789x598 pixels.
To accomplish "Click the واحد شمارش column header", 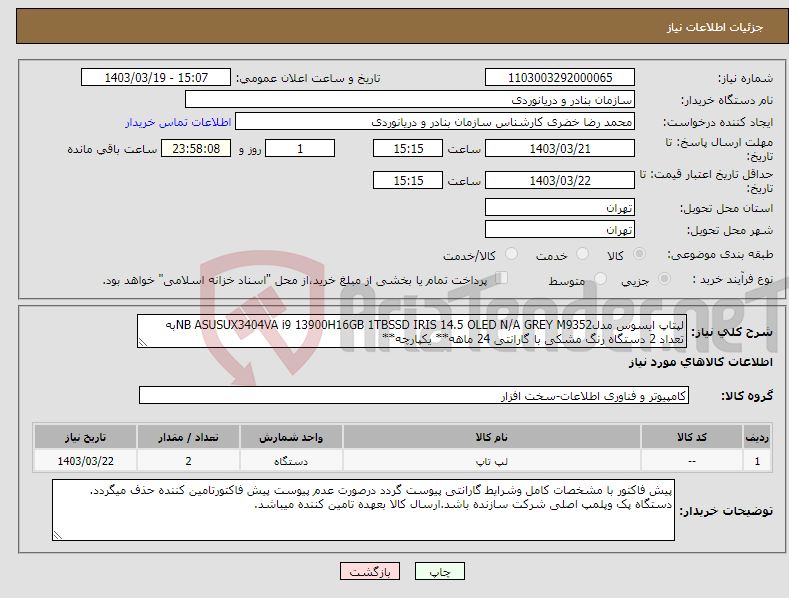I will click(291, 437).
